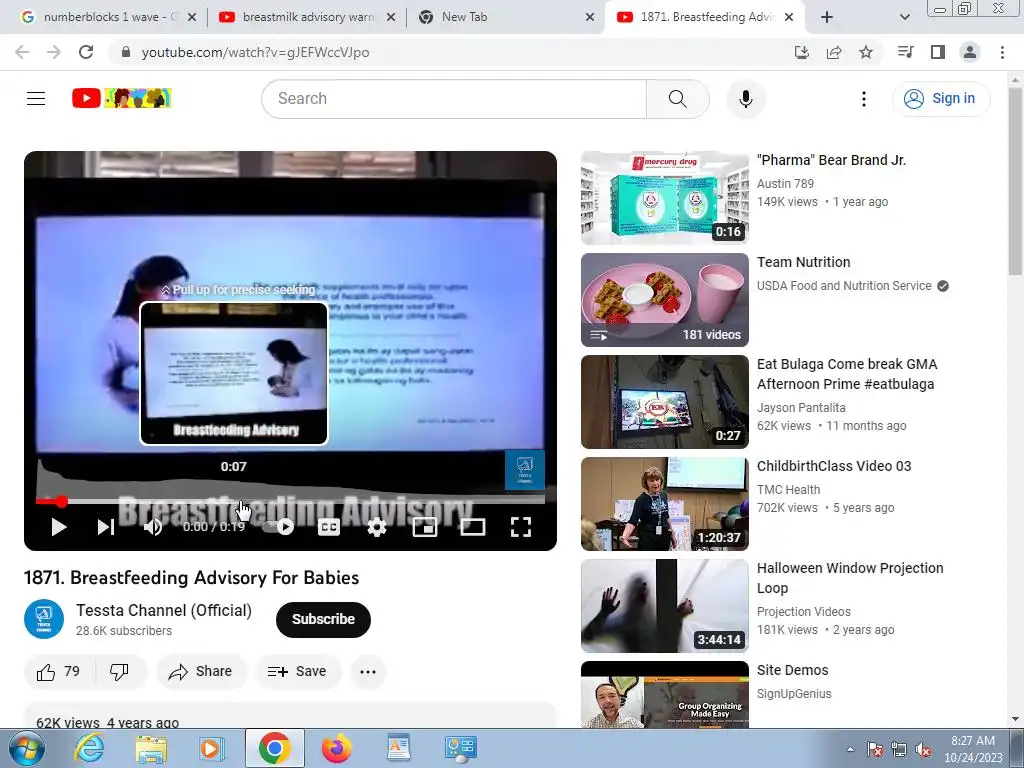Image resolution: width=1024 pixels, height=768 pixels.
Task: Toggle closed captions on the video
Action: [x=328, y=526]
